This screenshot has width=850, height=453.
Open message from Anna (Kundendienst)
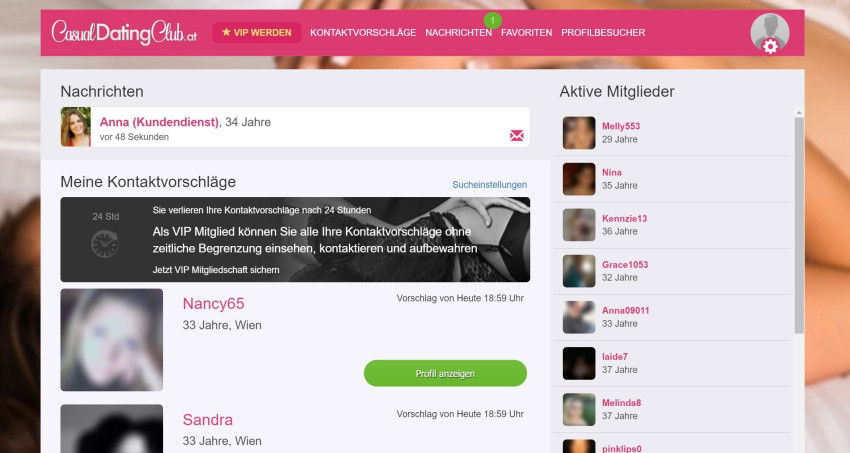159,122
